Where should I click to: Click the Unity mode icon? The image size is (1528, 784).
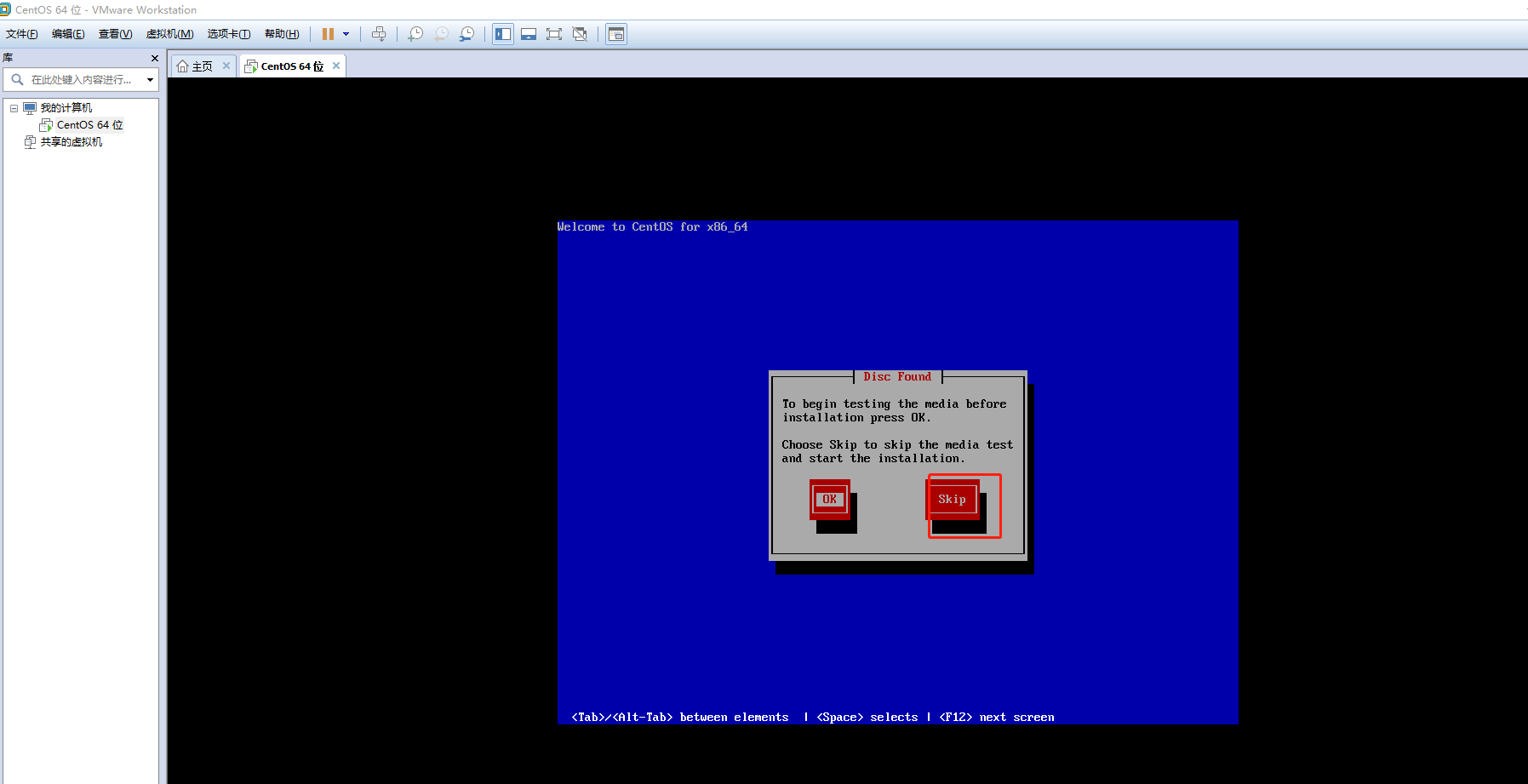pyautogui.click(x=580, y=34)
